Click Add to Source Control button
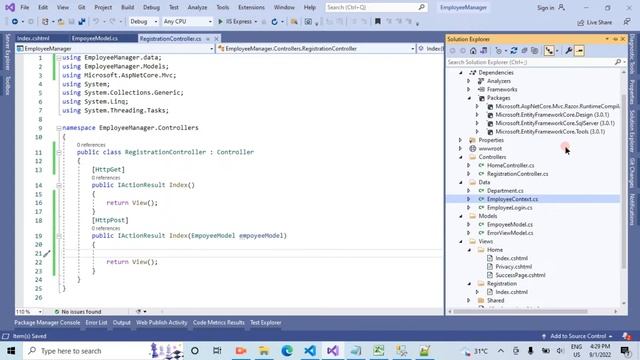 (x=577, y=336)
